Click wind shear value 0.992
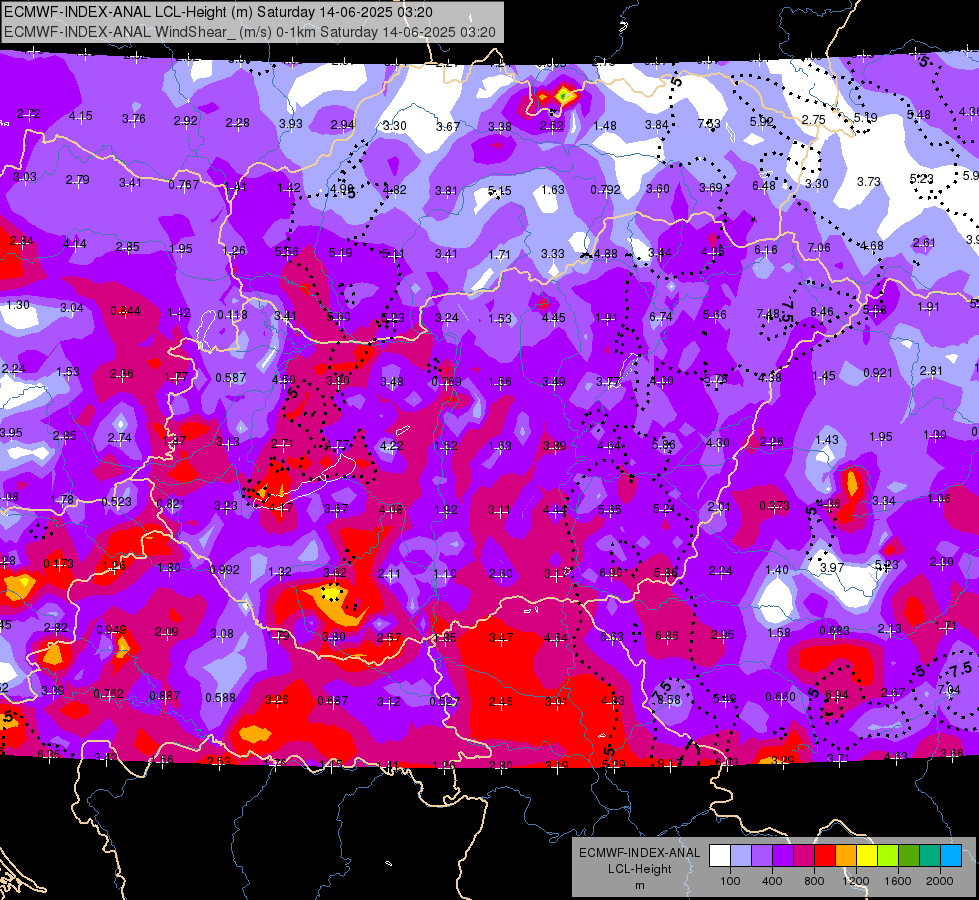The height and width of the screenshot is (900, 979). tap(225, 570)
